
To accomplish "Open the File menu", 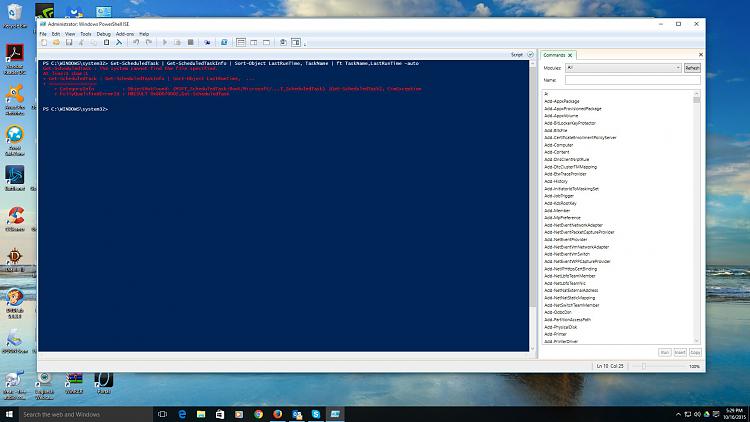I will (43, 34).
